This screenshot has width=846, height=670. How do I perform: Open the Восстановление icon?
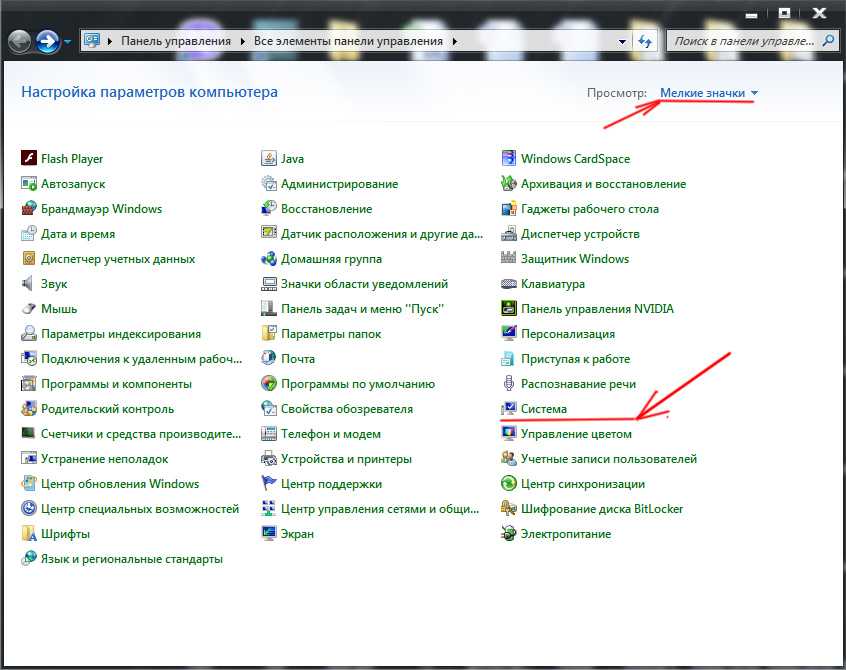[x=269, y=208]
